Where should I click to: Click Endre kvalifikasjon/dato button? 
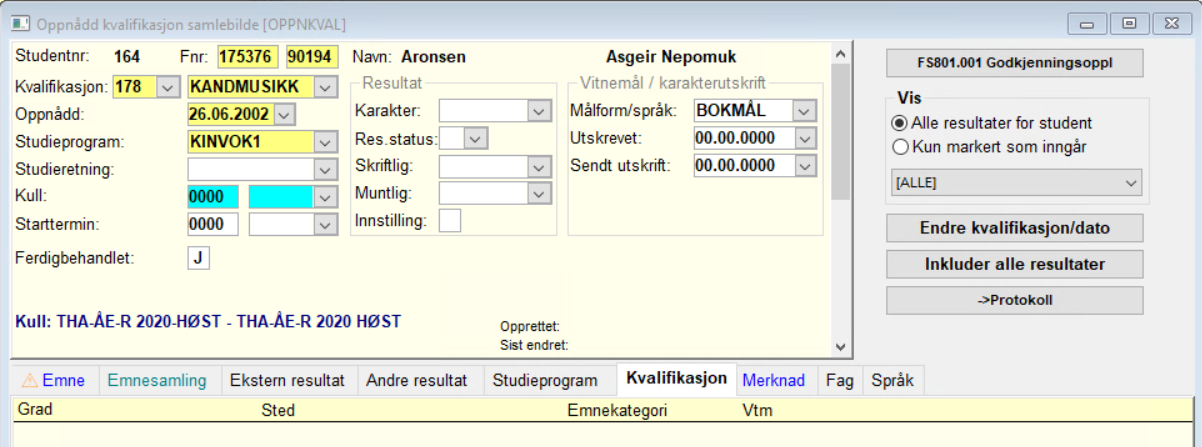[1014, 228]
